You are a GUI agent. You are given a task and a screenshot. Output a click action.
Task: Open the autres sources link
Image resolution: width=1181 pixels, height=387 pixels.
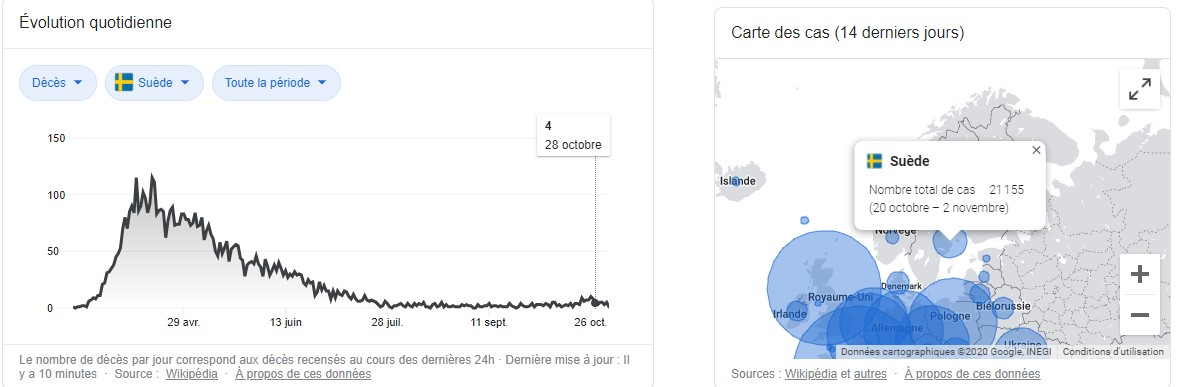click(x=871, y=373)
